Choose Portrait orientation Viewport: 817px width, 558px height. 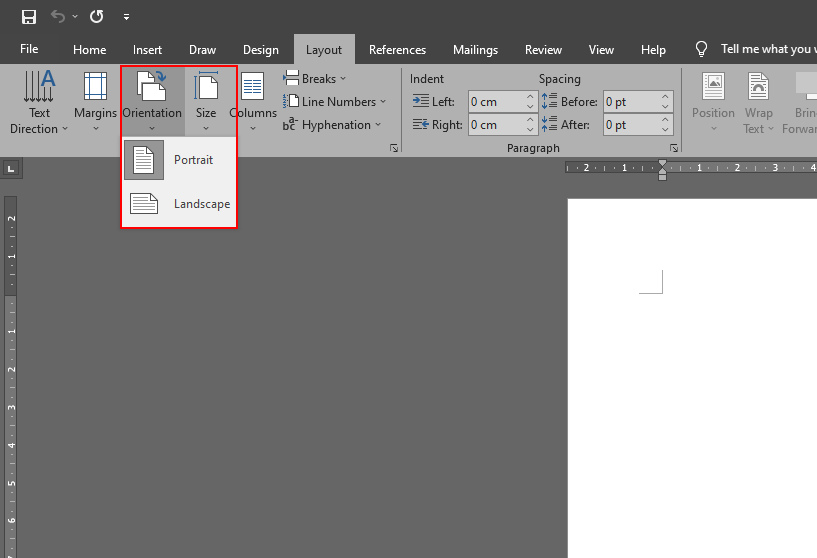[x=180, y=160]
